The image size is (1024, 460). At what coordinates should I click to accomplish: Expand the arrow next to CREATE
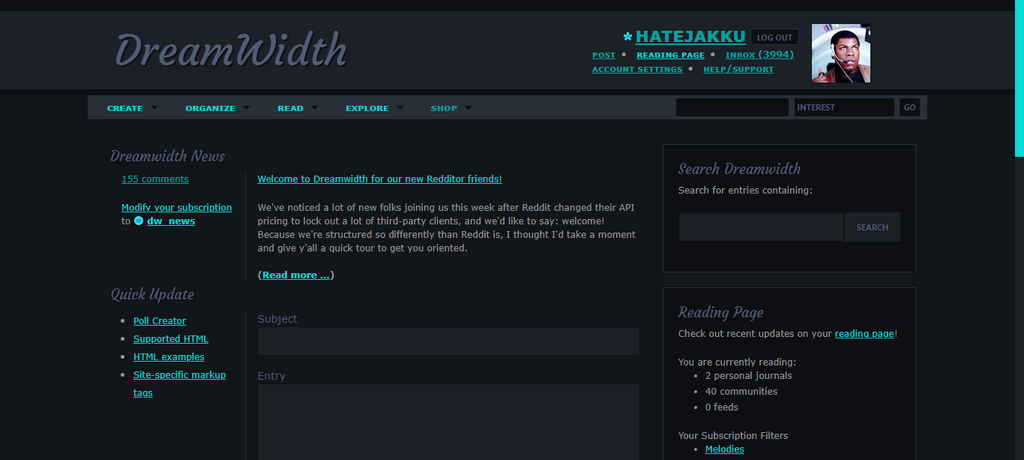tap(154, 108)
